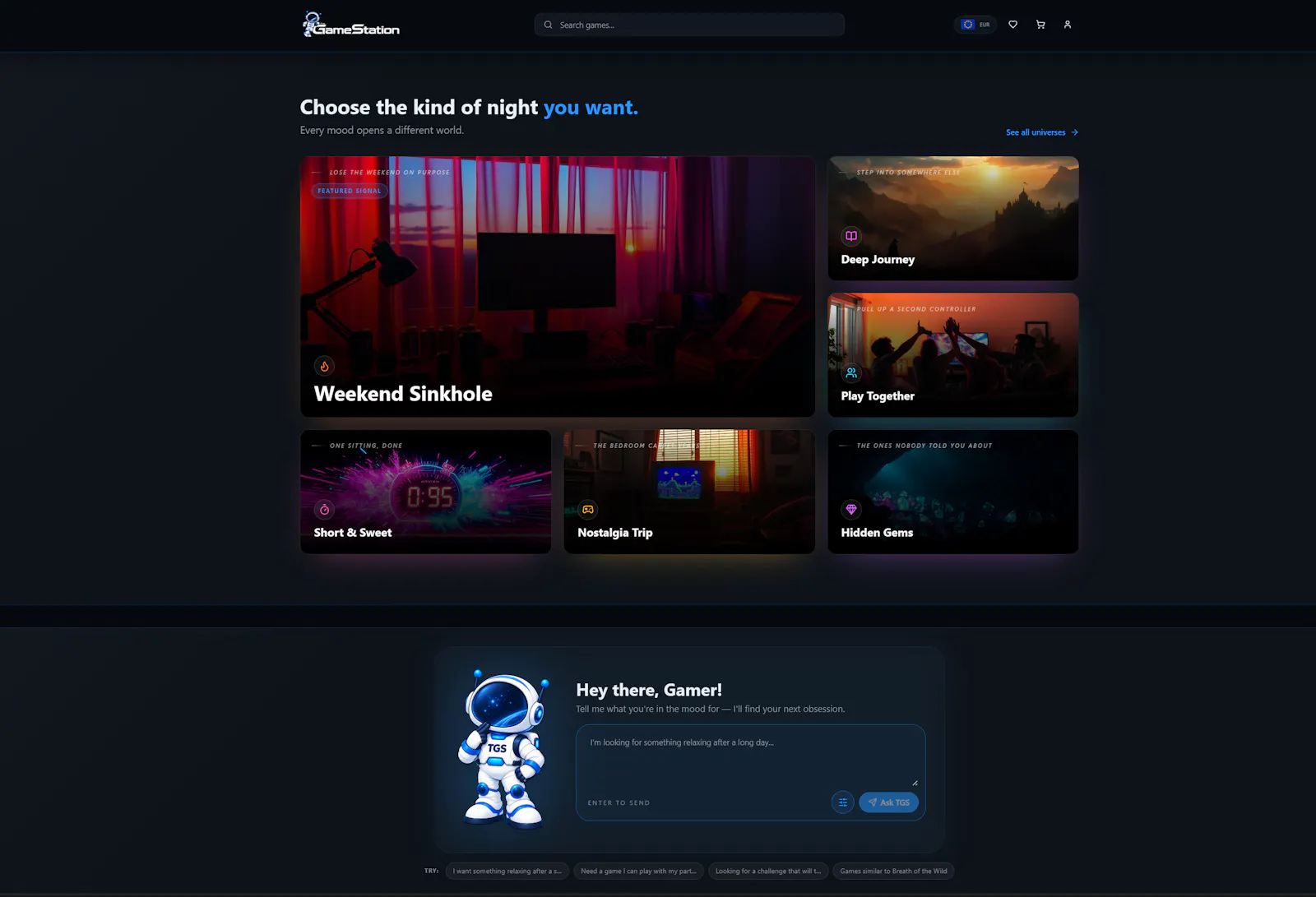Open the Short & Sweet card
Viewport: 1316px width, 897px height.
tap(426, 492)
